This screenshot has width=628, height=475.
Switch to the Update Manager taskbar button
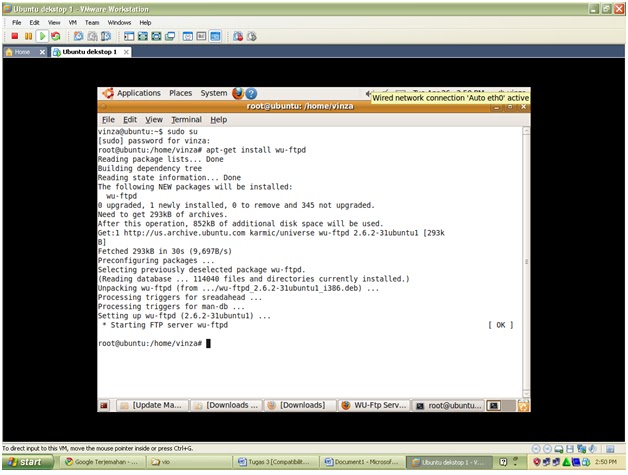click(x=153, y=405)
